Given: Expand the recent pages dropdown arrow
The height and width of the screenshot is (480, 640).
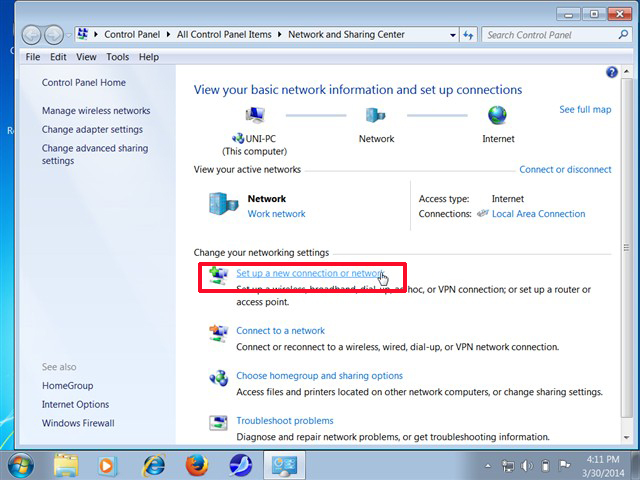Looking at the screenshot, I should [x=69, y=35].
